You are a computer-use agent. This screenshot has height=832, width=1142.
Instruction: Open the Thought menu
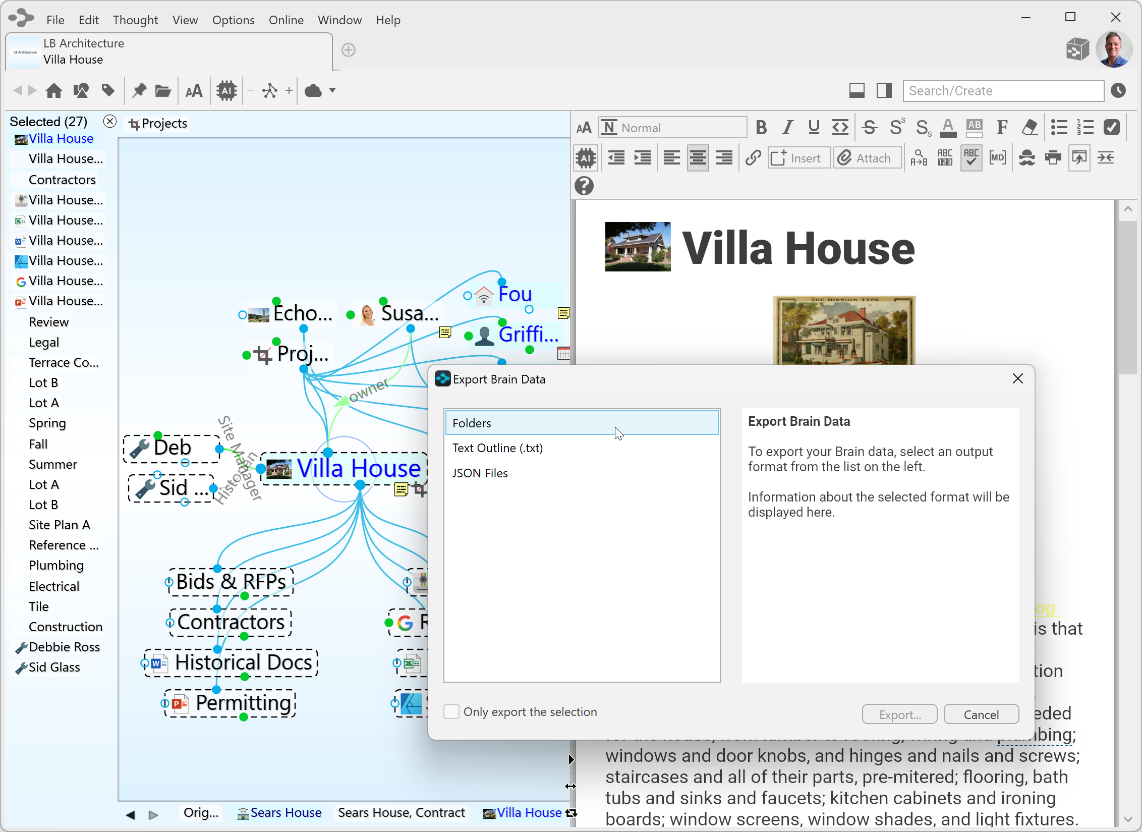pyautogui.click(x=135, y=20)
